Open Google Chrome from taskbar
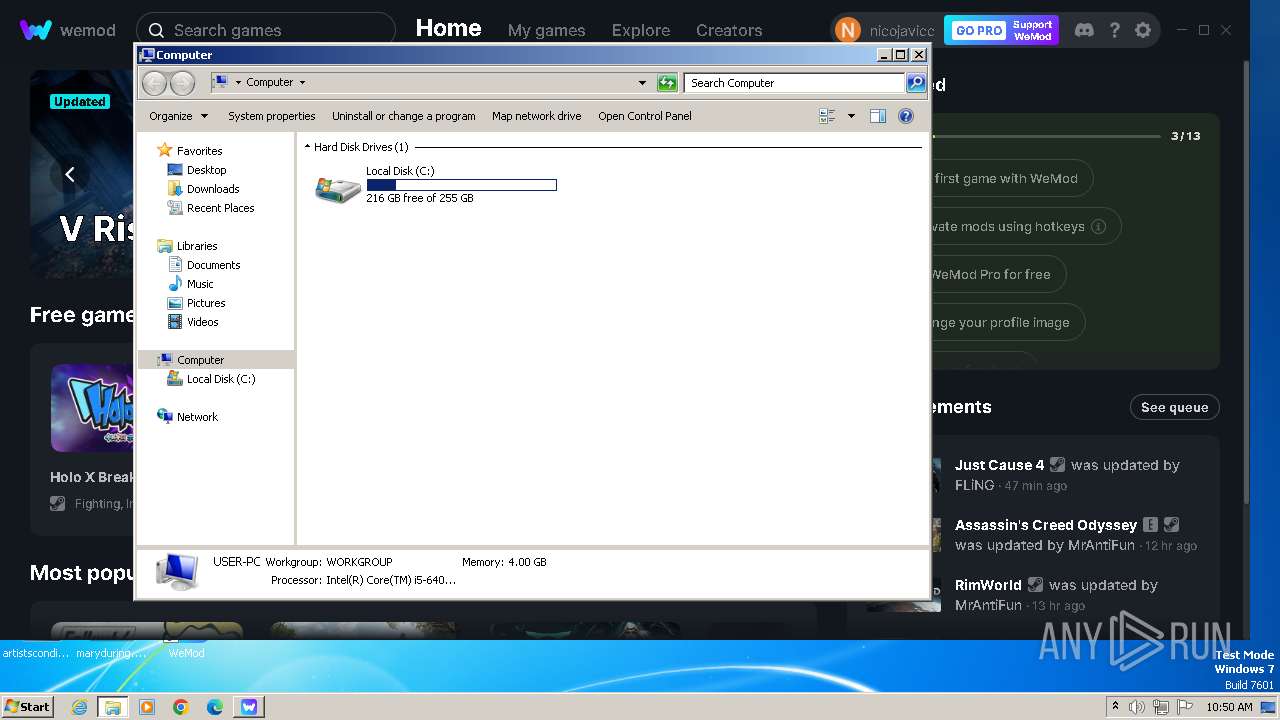Screen dimensions: 1280x720 pos(181,707)
